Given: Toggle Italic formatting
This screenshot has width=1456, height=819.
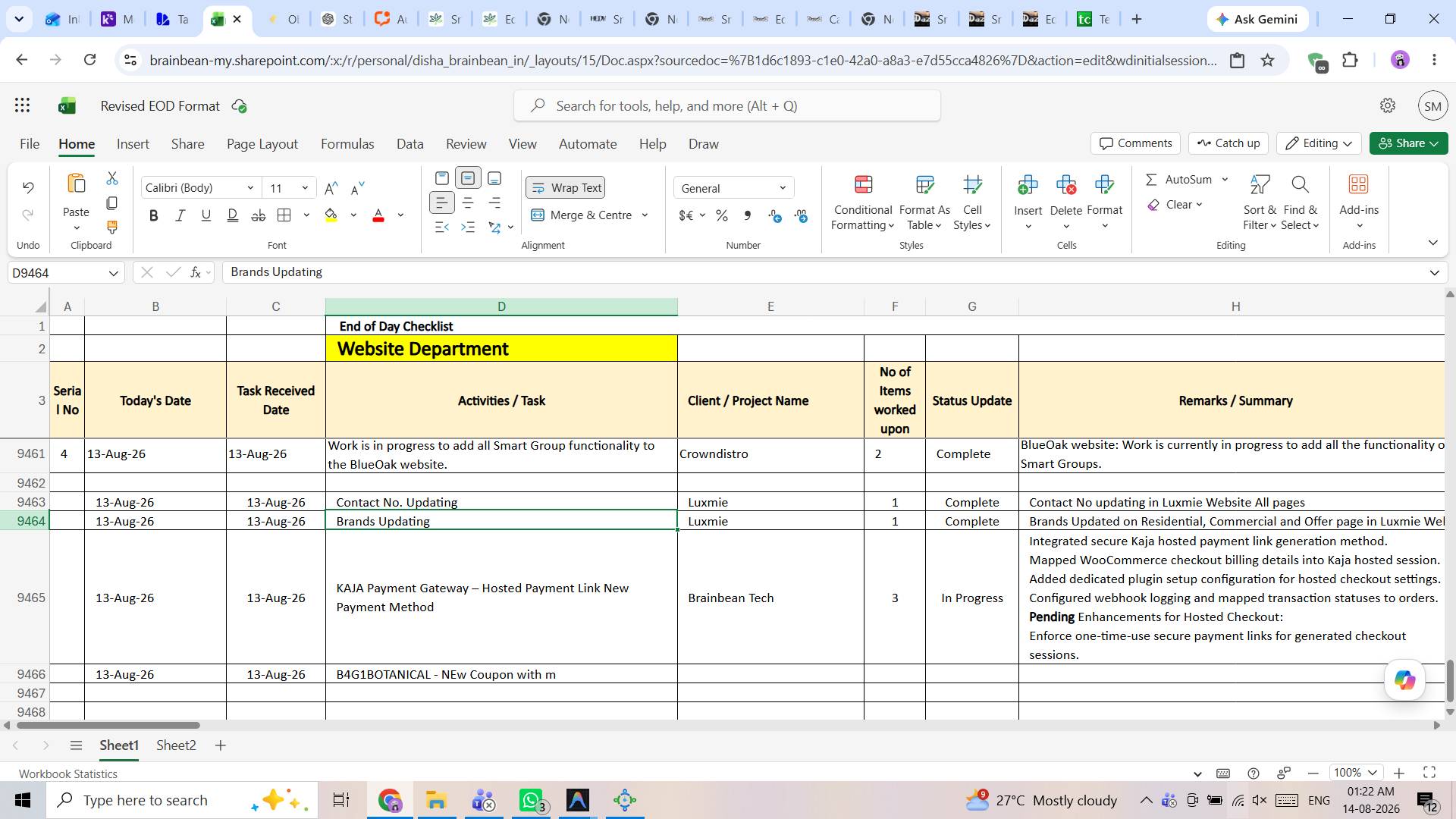Looking at the screenshot, I should coord(180,215).
